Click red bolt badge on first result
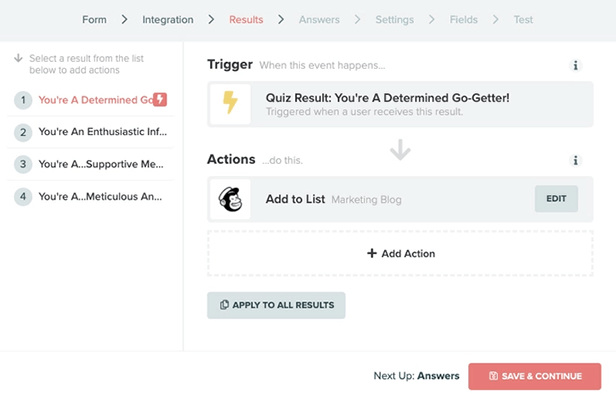The width and height of the screenshot is (616, 400). [x=160, y=100]
